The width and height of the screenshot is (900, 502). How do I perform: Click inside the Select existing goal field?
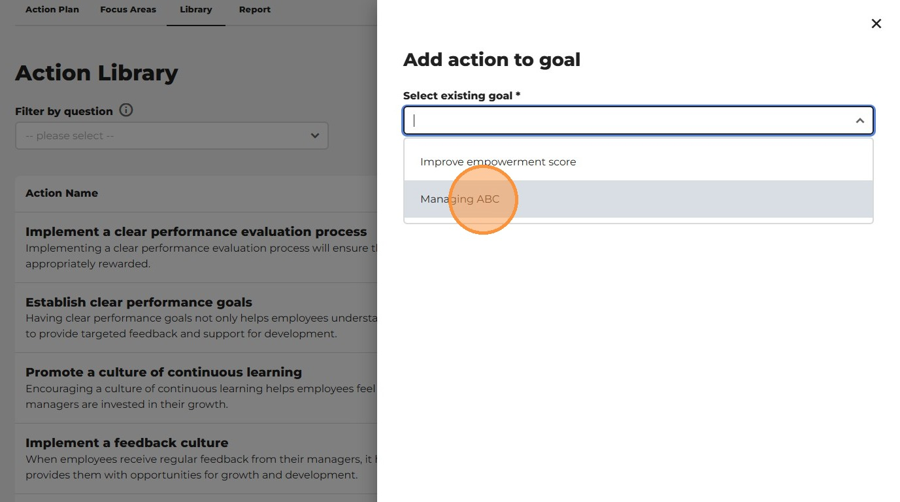pos(638,120)
